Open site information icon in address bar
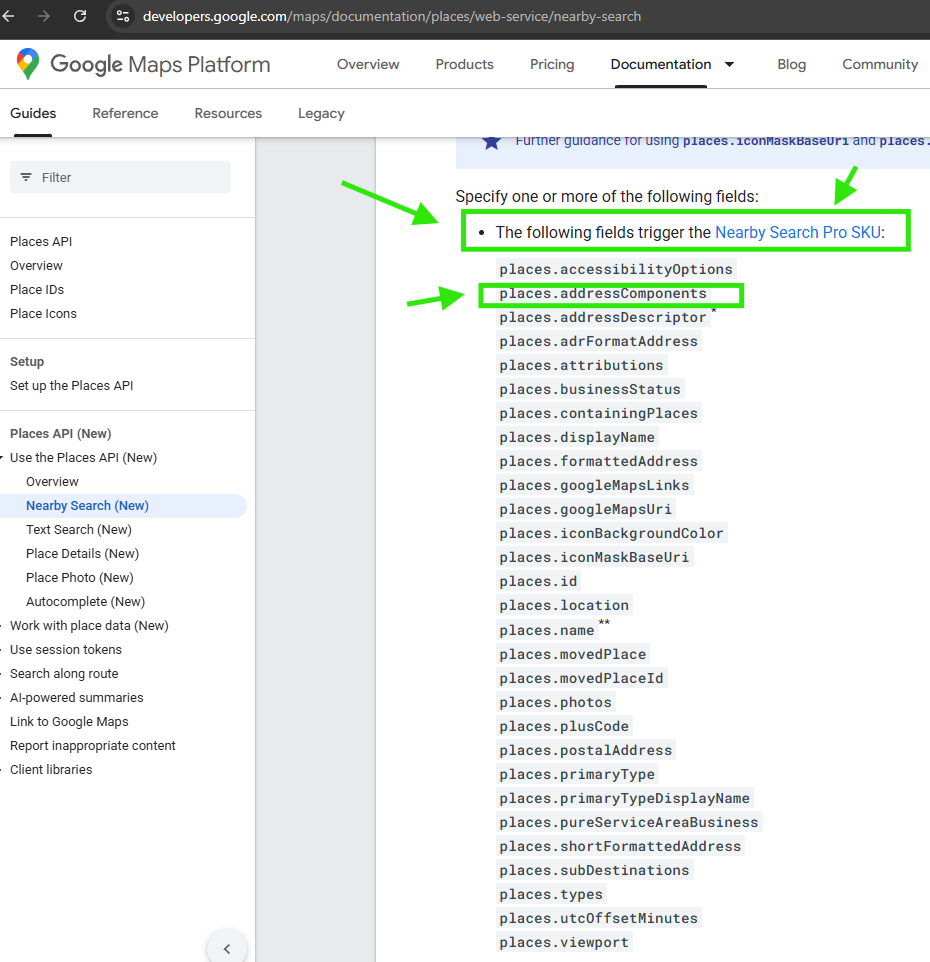The height and width of the screenshot is (962, 930). pos(123,16)
